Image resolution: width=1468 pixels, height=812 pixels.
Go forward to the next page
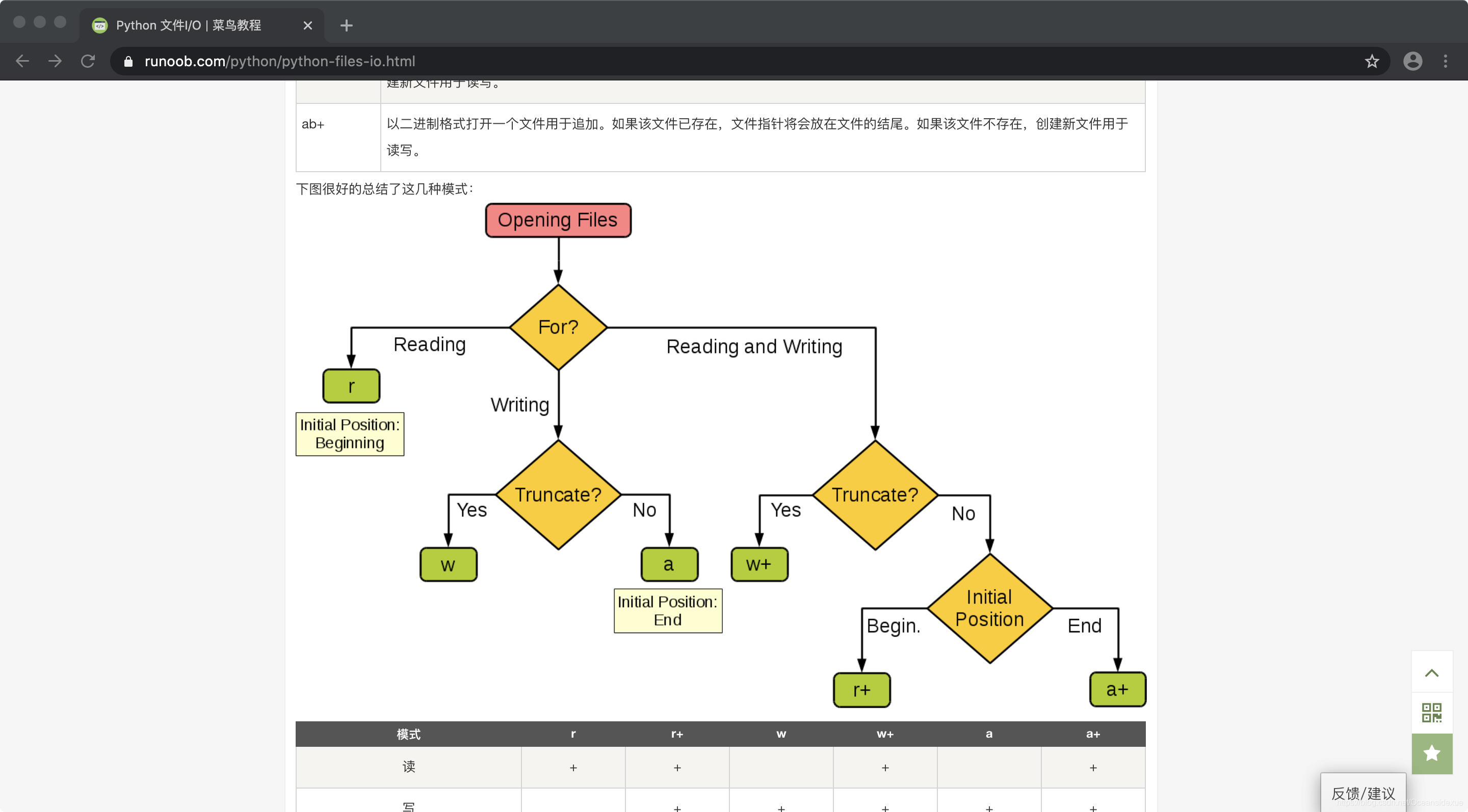pos(55,61)
